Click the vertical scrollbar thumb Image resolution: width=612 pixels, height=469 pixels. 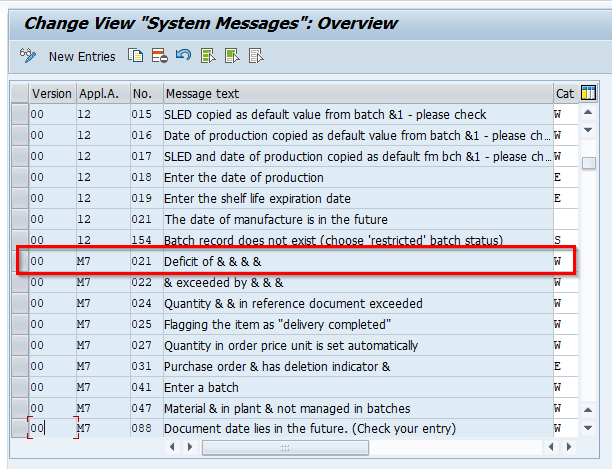pyautogui.click(x=589, y=163)
